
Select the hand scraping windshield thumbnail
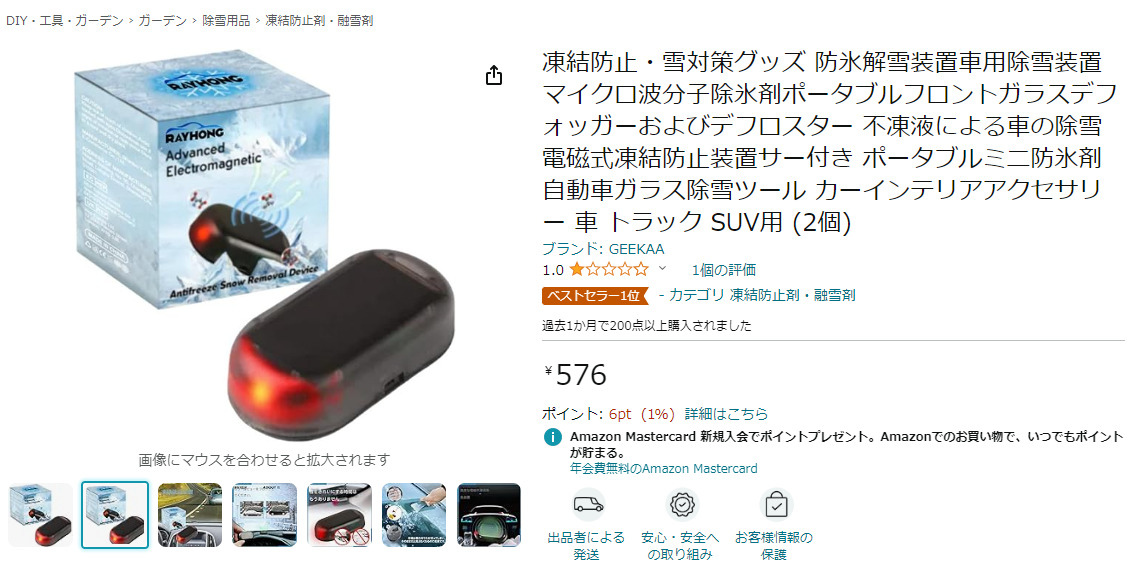click(x=414, y=515)
